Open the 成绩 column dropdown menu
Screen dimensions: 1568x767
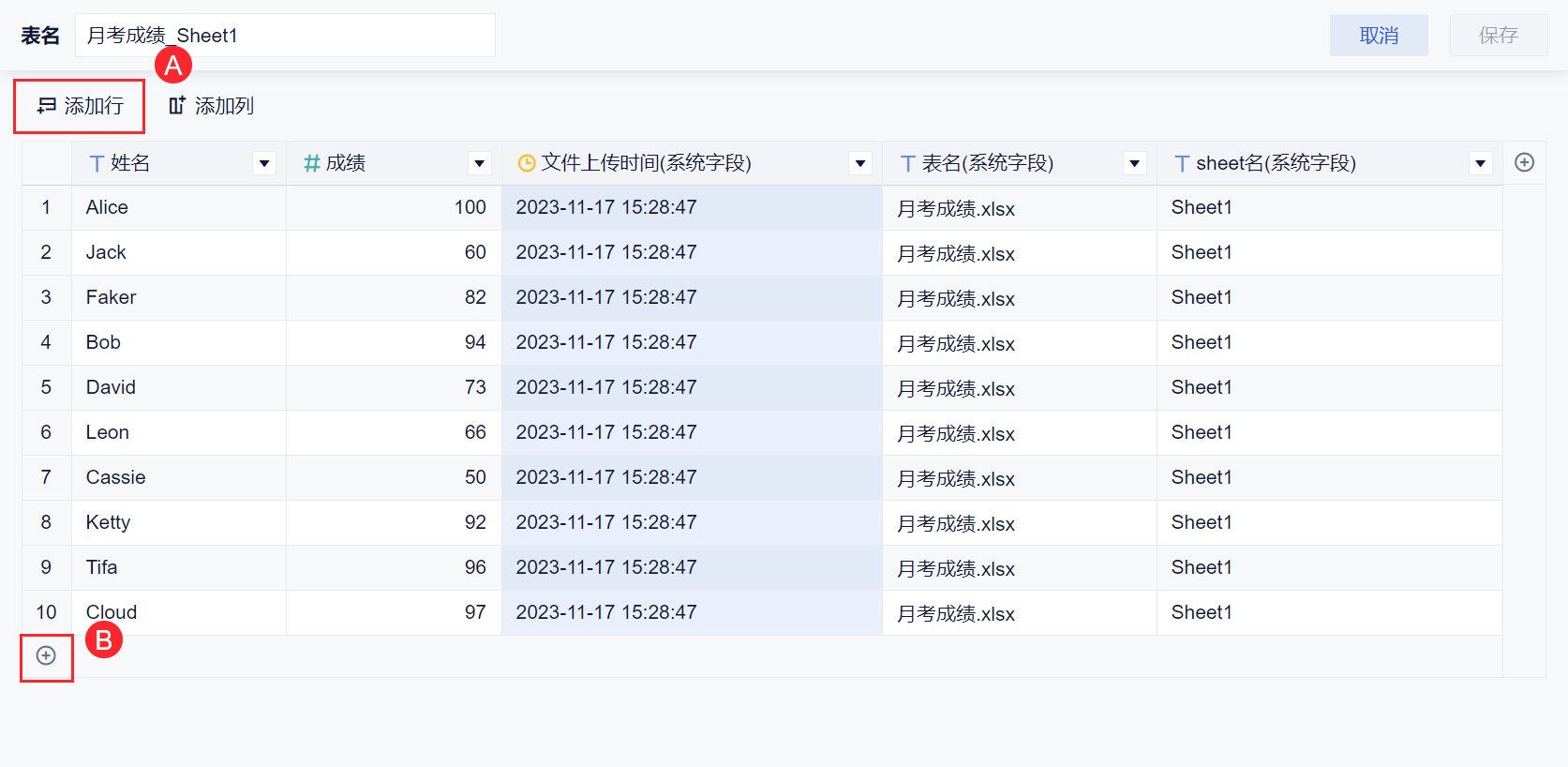coord(479,164)
